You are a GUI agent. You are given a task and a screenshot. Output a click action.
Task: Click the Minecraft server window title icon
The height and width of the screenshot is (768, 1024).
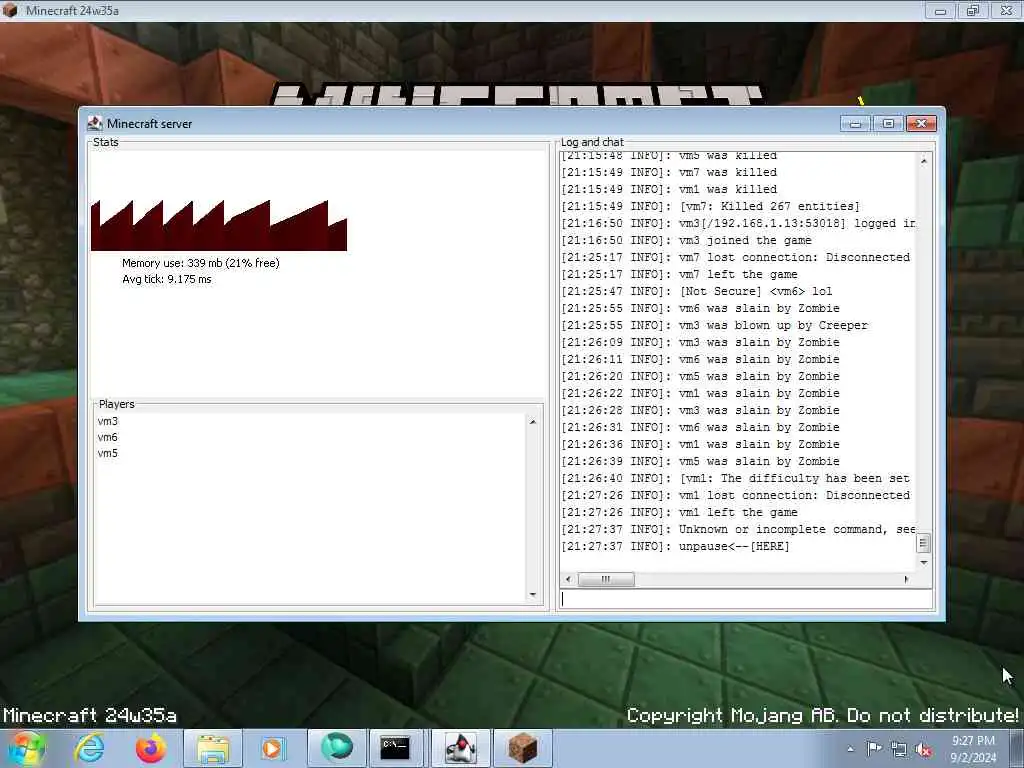pos(95,123)
